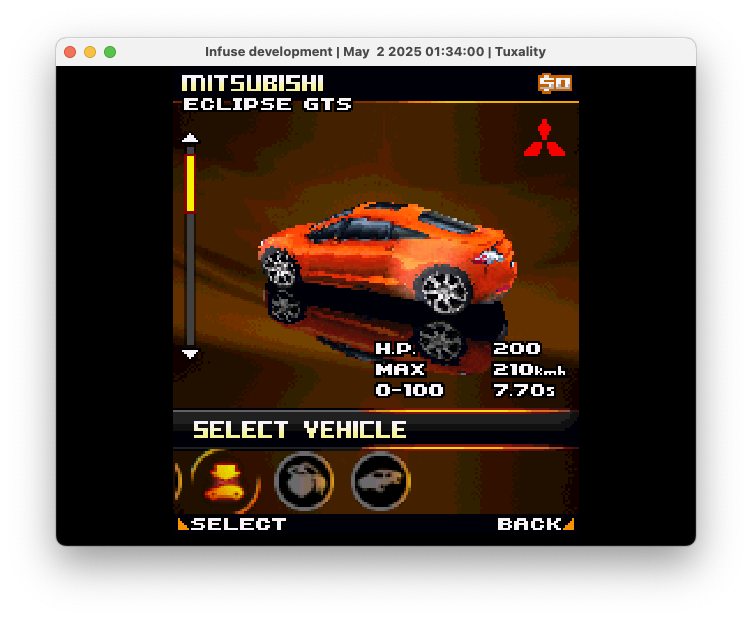Minimize the window with yellow button
This screenshot has height=620, width=752.
coord(90,52)
